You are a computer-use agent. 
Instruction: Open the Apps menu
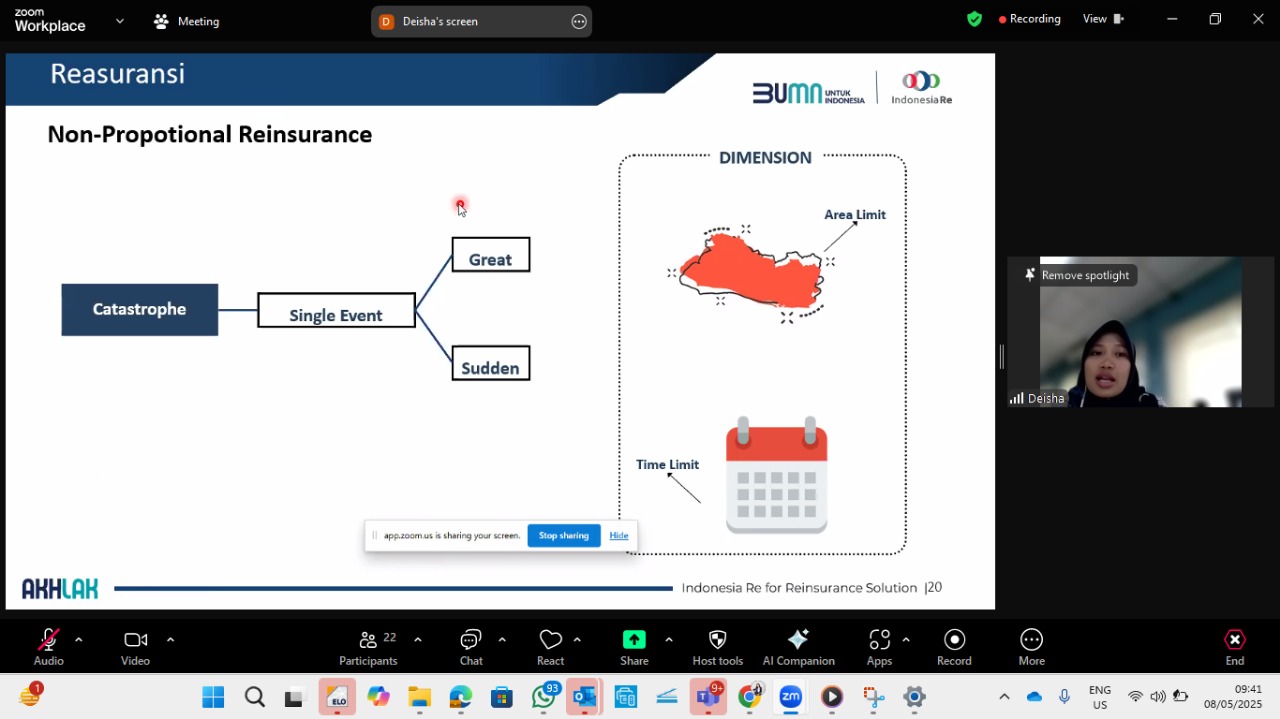click(879, 647)
